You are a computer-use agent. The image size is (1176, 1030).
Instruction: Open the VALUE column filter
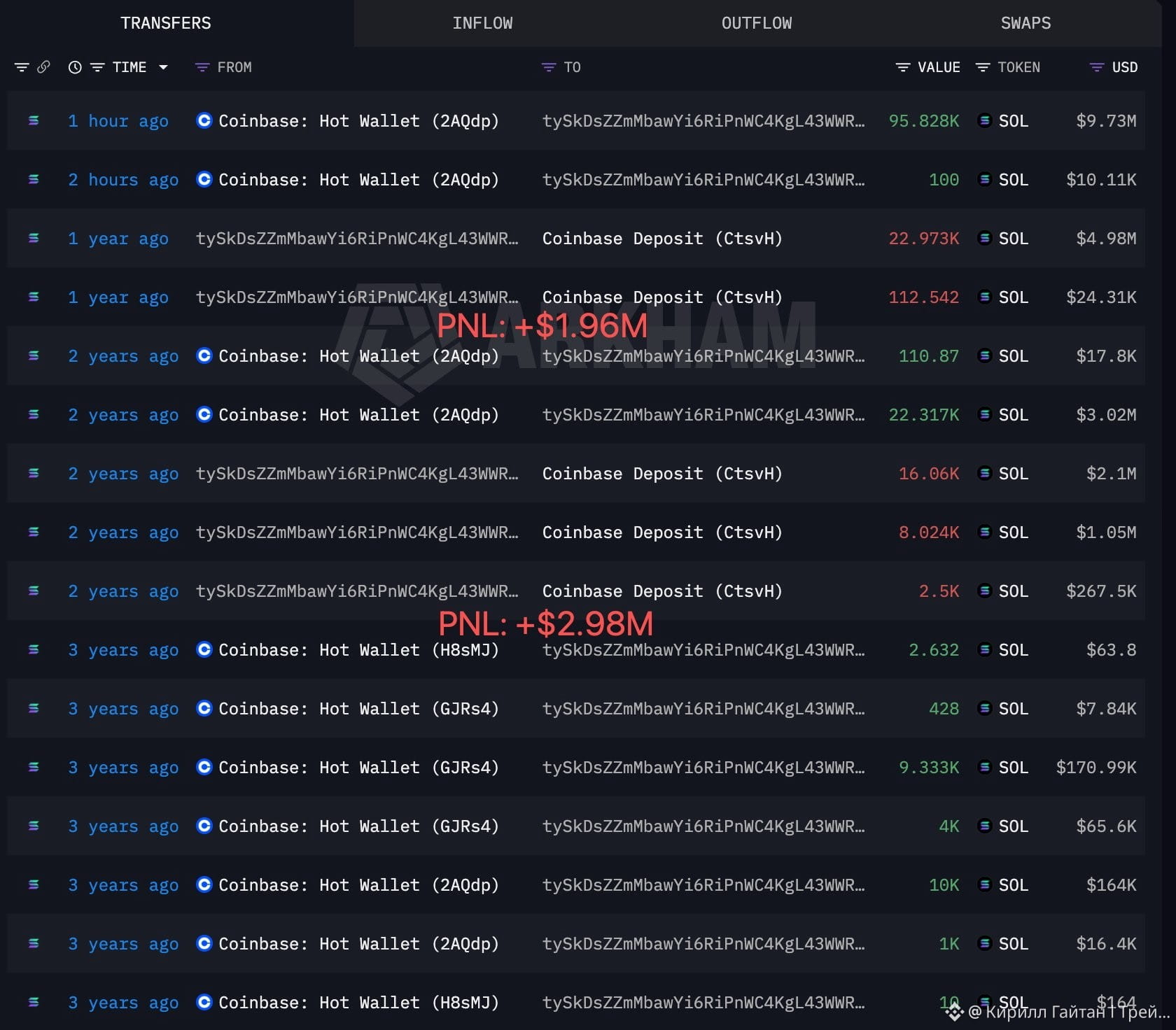(903, 67)
